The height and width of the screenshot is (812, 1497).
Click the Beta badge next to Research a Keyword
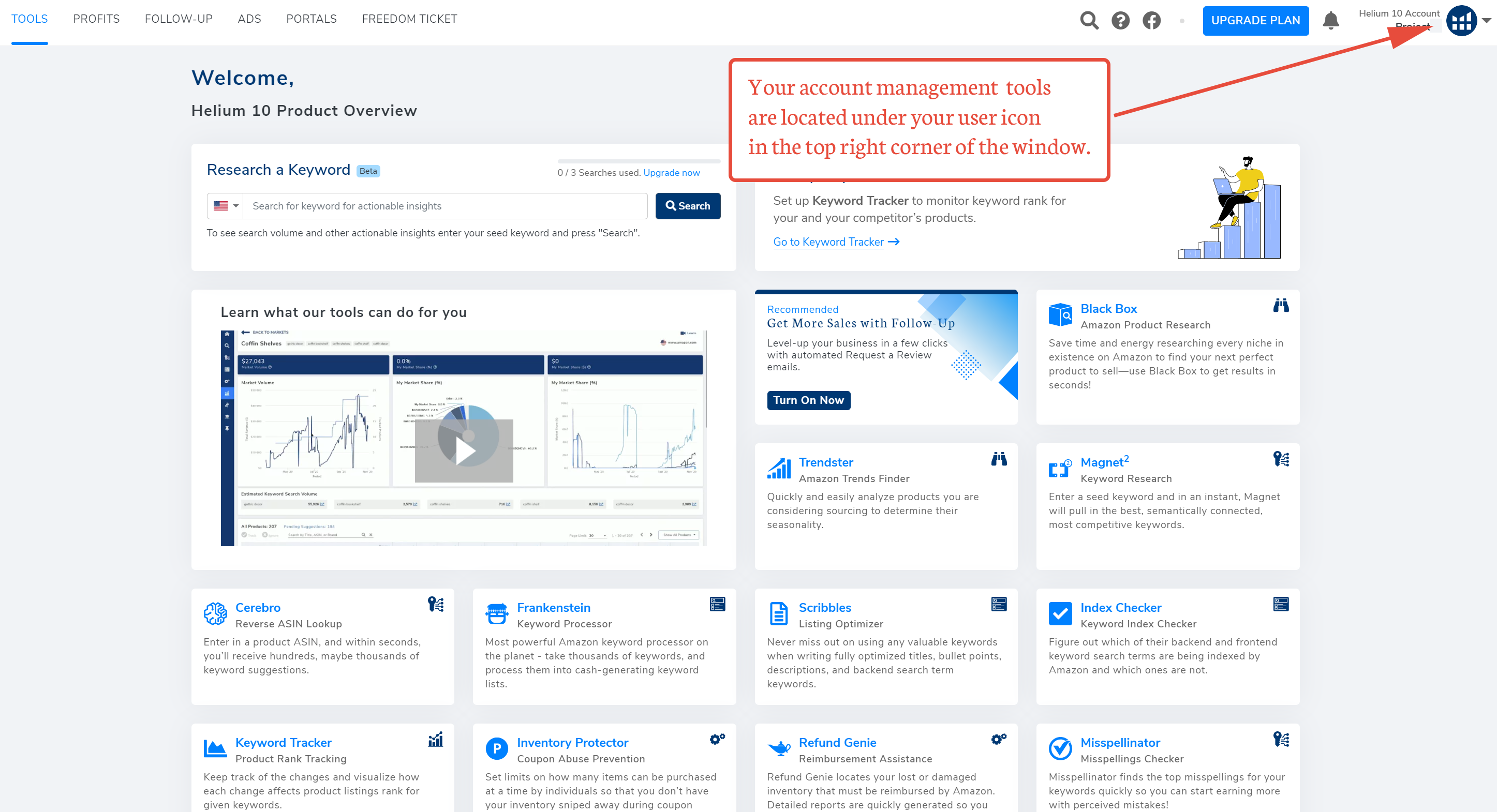(x=367, y=171)
